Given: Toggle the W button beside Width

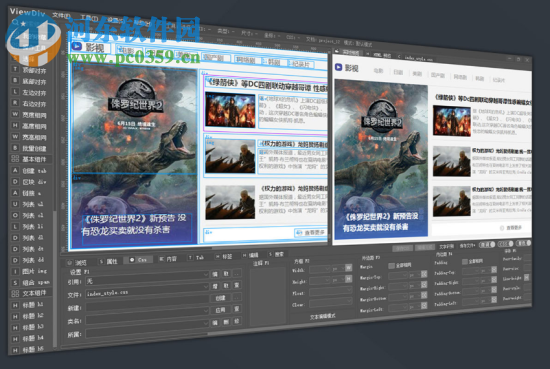Looking at the screenshot, I should [349, 268].
